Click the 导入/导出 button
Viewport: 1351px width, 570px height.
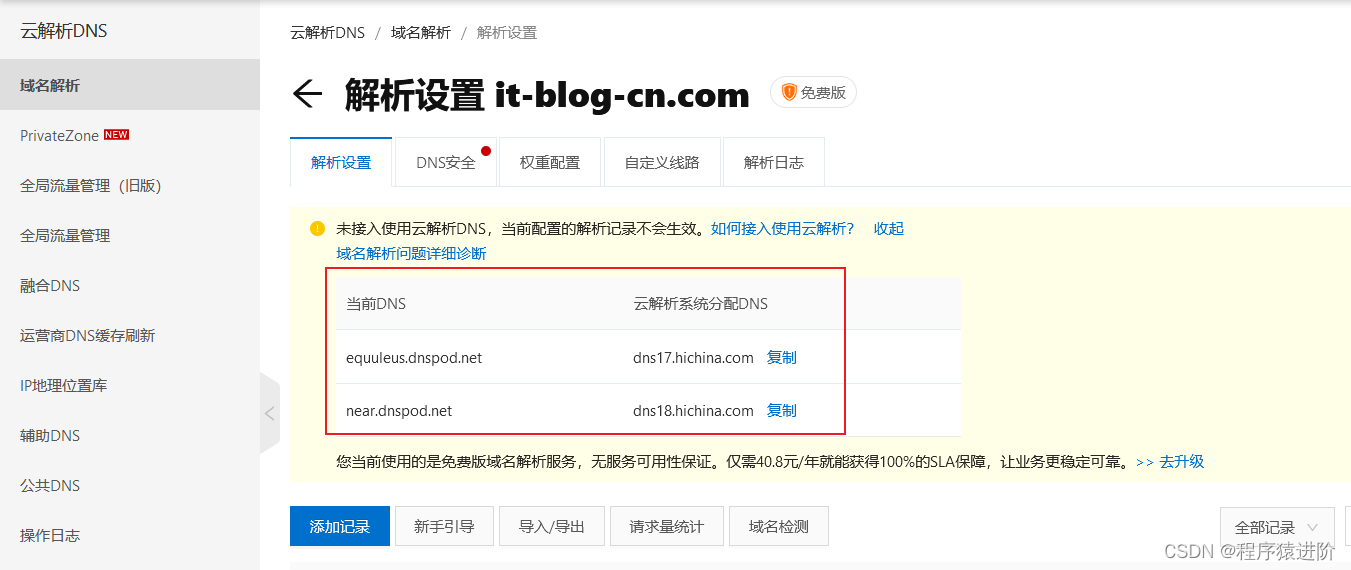tap(552, 526)
